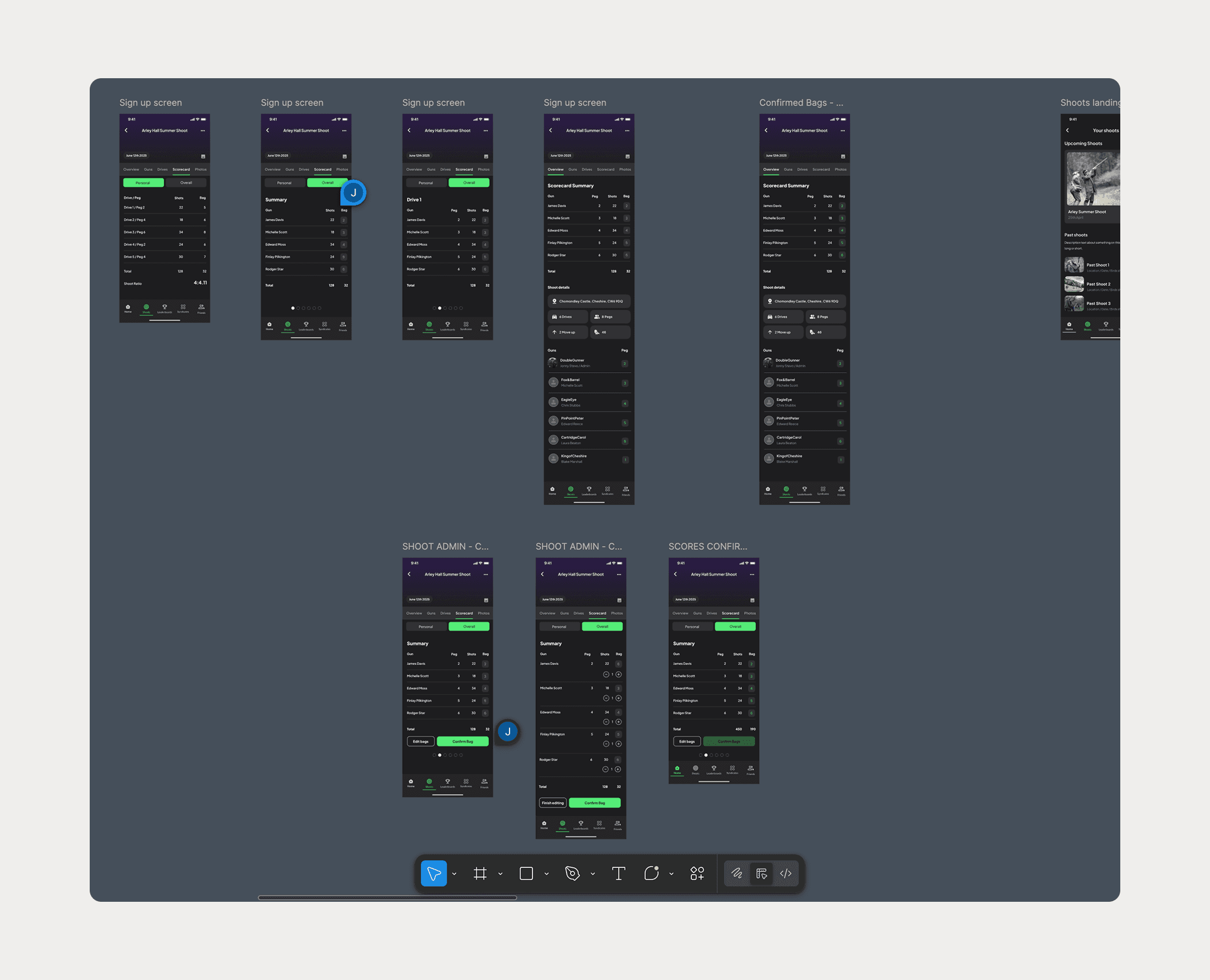1210x980 pixels.
Task: Switch to Dev Mode toggle
Action: (x=786, y=874)
